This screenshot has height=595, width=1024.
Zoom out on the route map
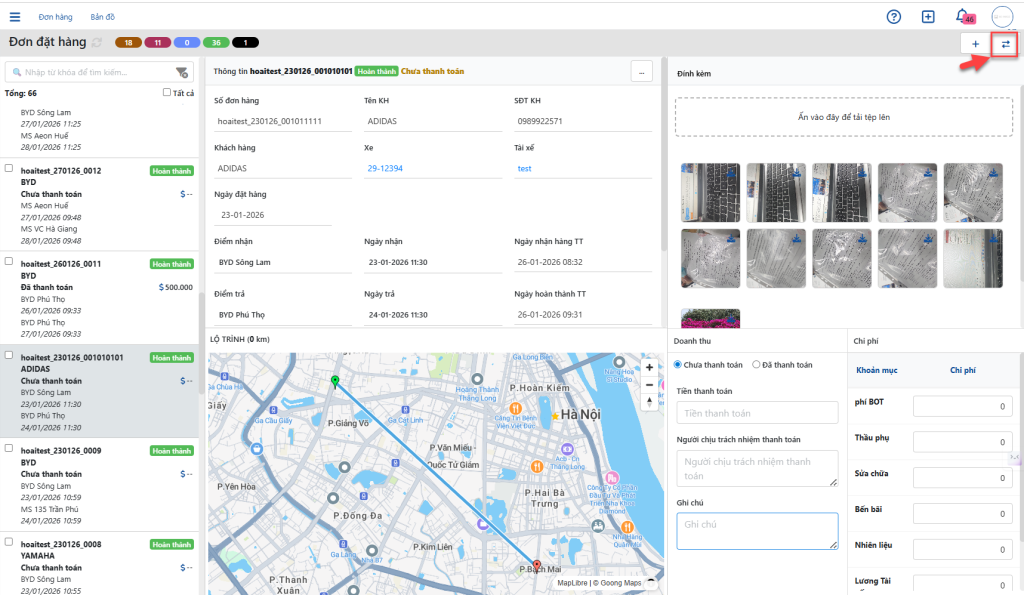coord(650,384)
